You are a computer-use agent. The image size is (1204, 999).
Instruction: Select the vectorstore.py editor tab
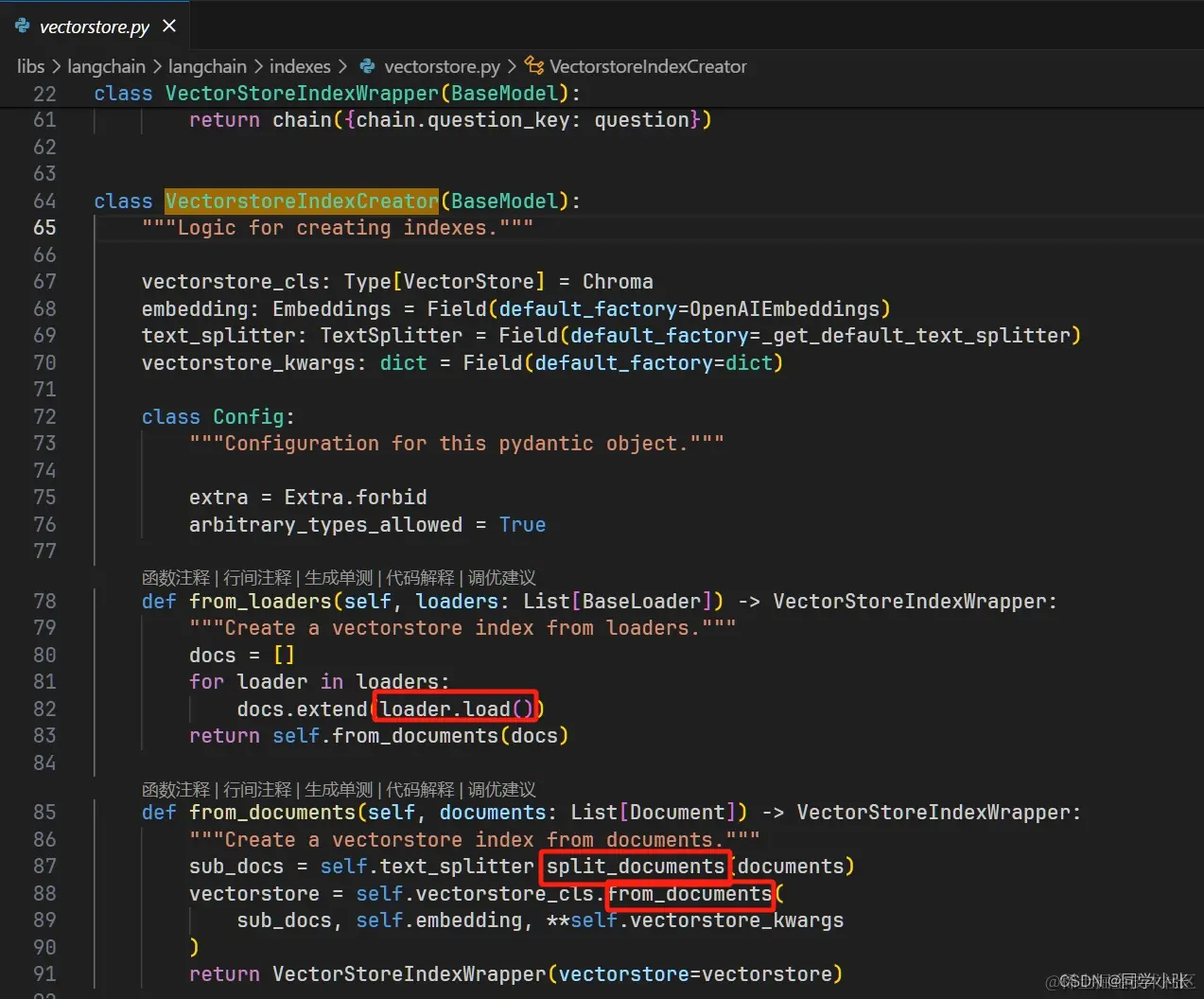95,26
